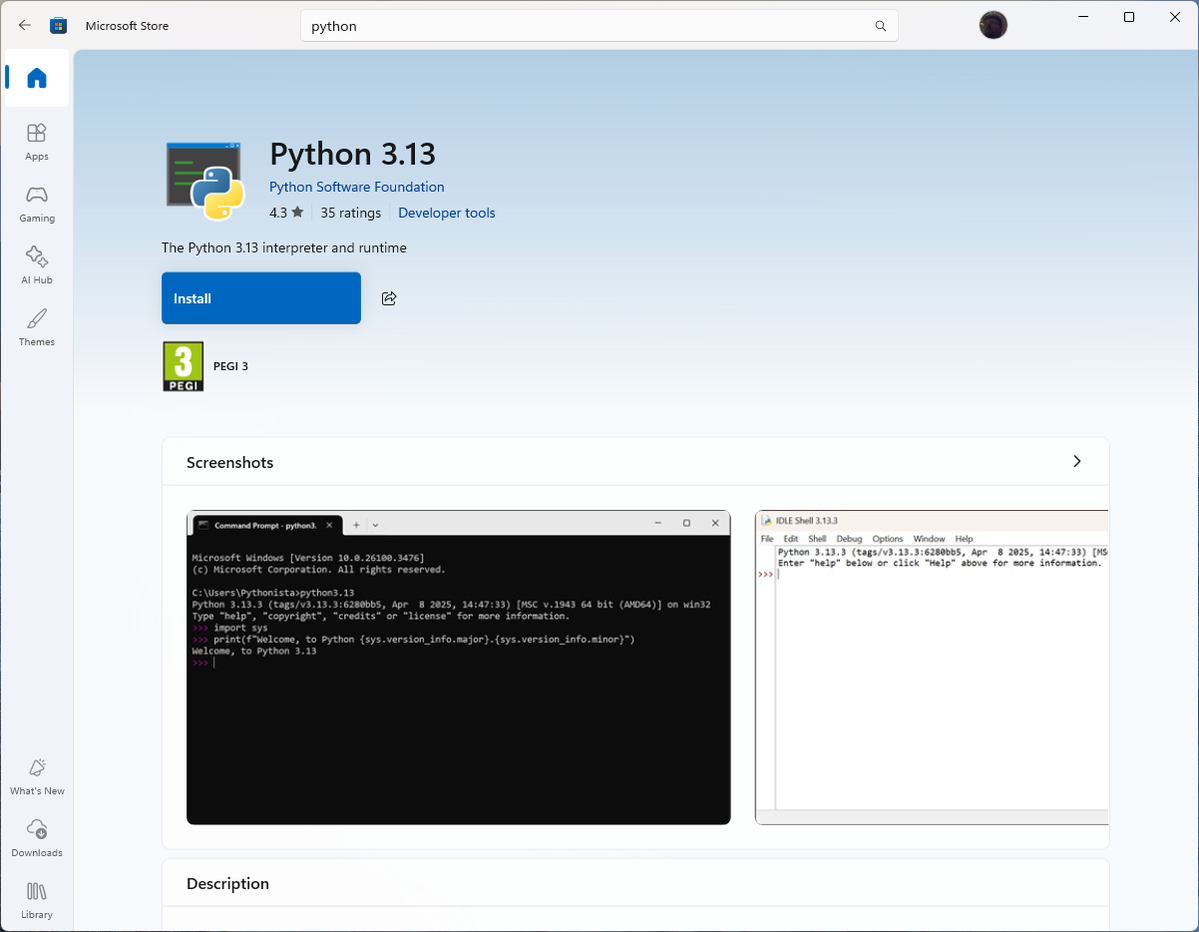Expand the Screenshots section chevron
The width and height of the screenshot is (1199, 932).
1077,461
